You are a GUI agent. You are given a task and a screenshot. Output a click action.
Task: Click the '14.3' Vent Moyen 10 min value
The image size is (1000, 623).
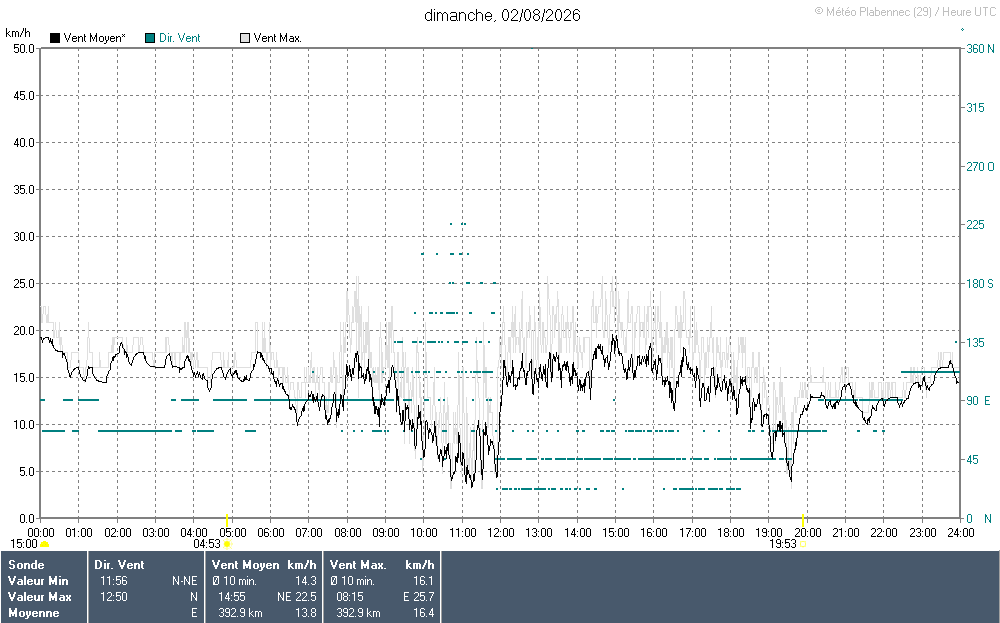coord(306,581)
